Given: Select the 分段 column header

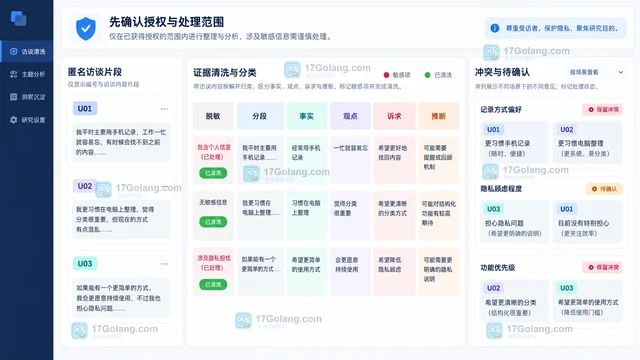Looking at the screenshot, I should 260,116.
